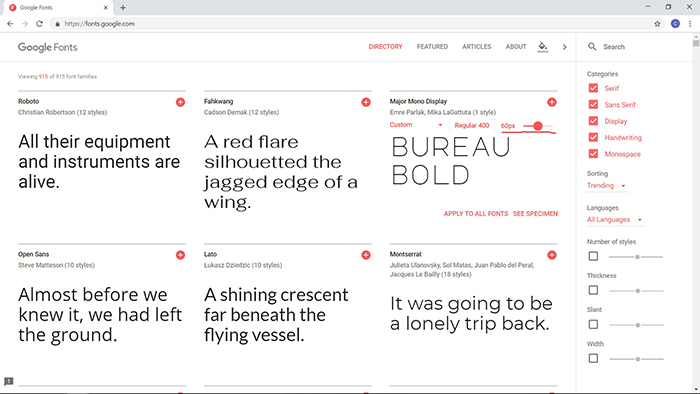Image resolution: width=700 pixels, height=394 pixels.
Task: Reload the Google Fonts page
Action: [39, 24]
